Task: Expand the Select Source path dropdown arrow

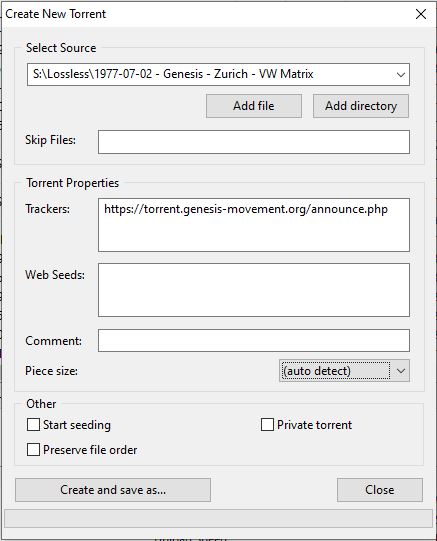Action: [x=400, y=75]
